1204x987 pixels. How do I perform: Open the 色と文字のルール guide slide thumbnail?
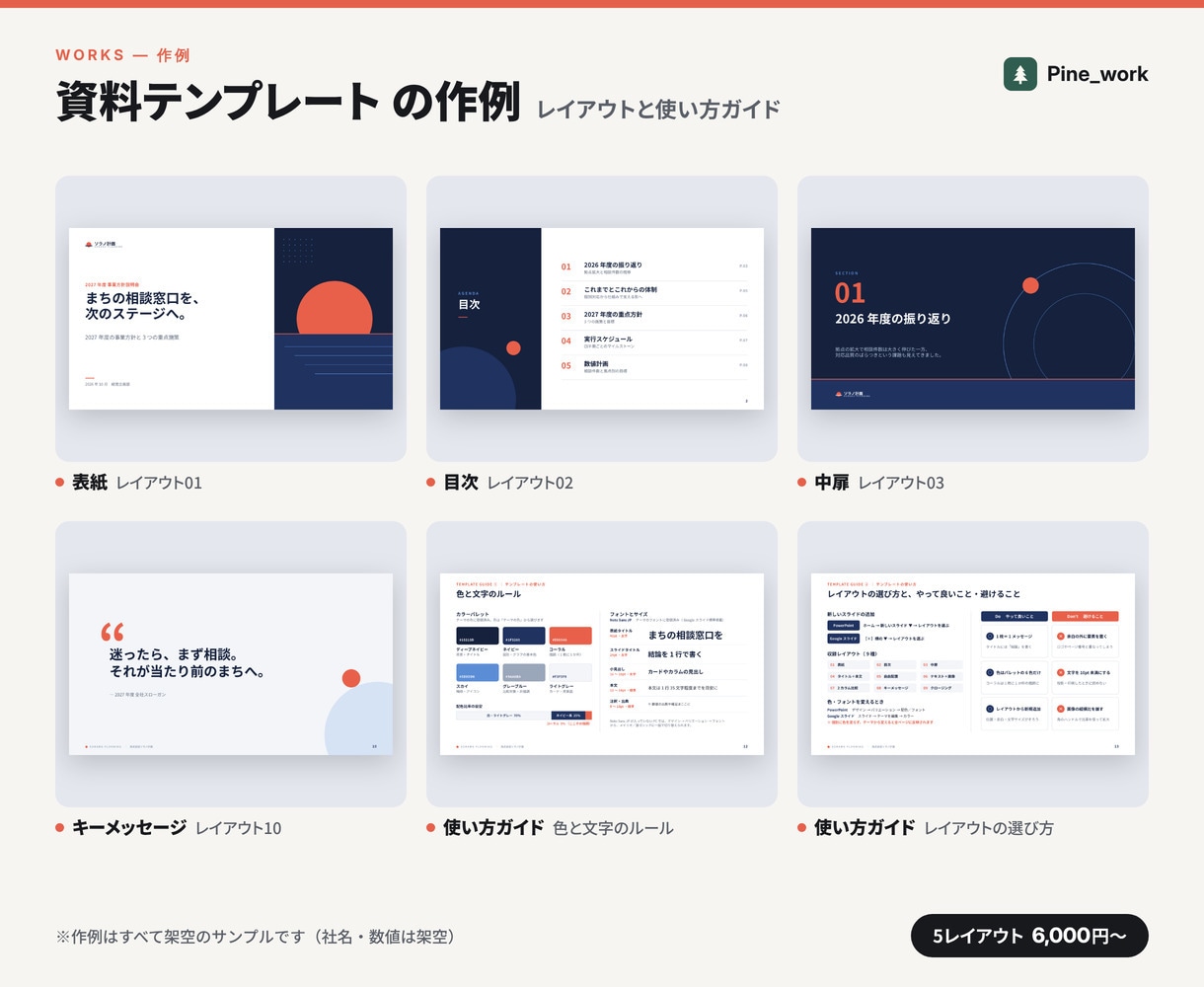602,664
